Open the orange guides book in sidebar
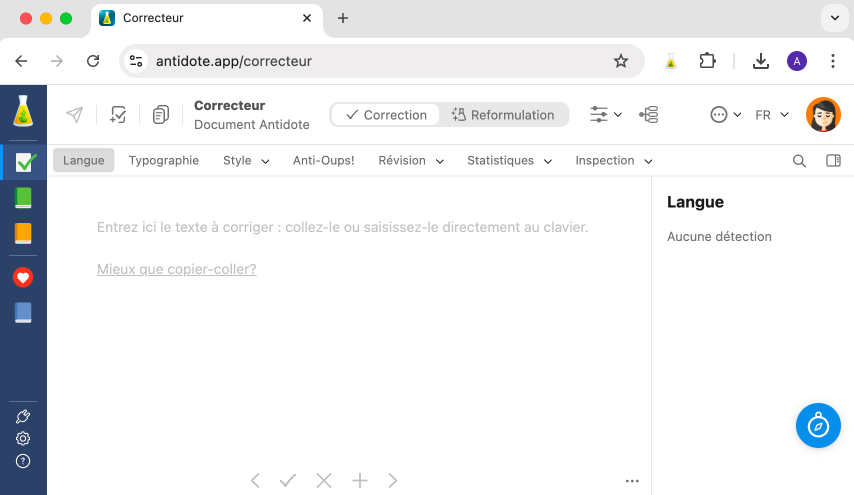The image size is (854, 495). point(23,234)
